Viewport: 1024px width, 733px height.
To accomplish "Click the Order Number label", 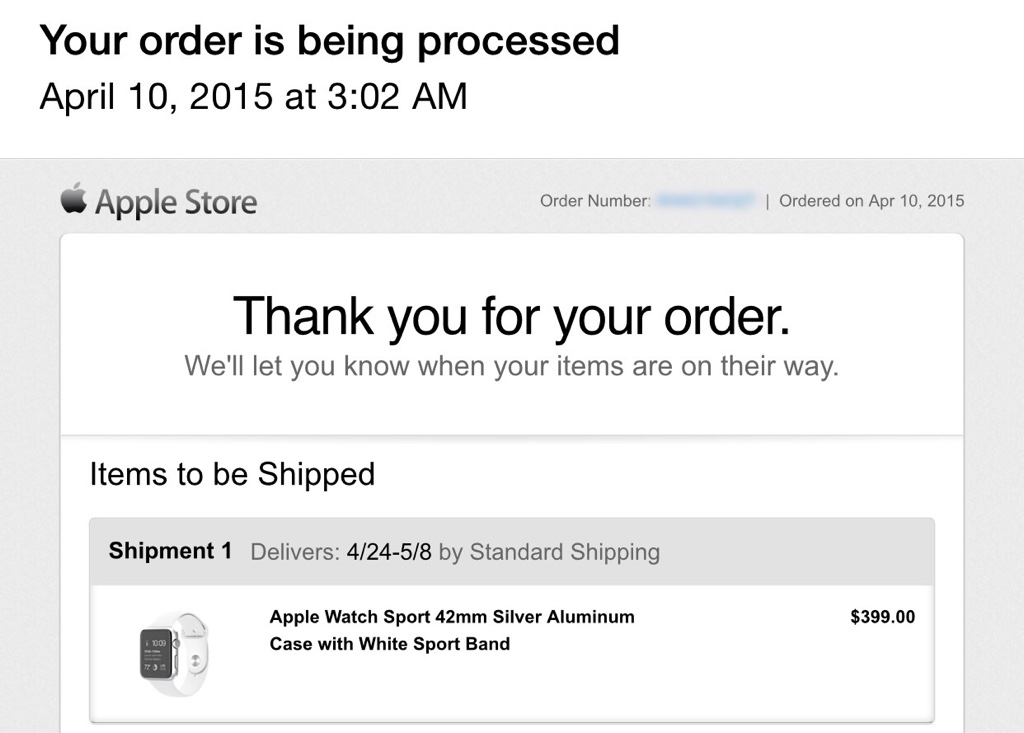I will (596, 201).
